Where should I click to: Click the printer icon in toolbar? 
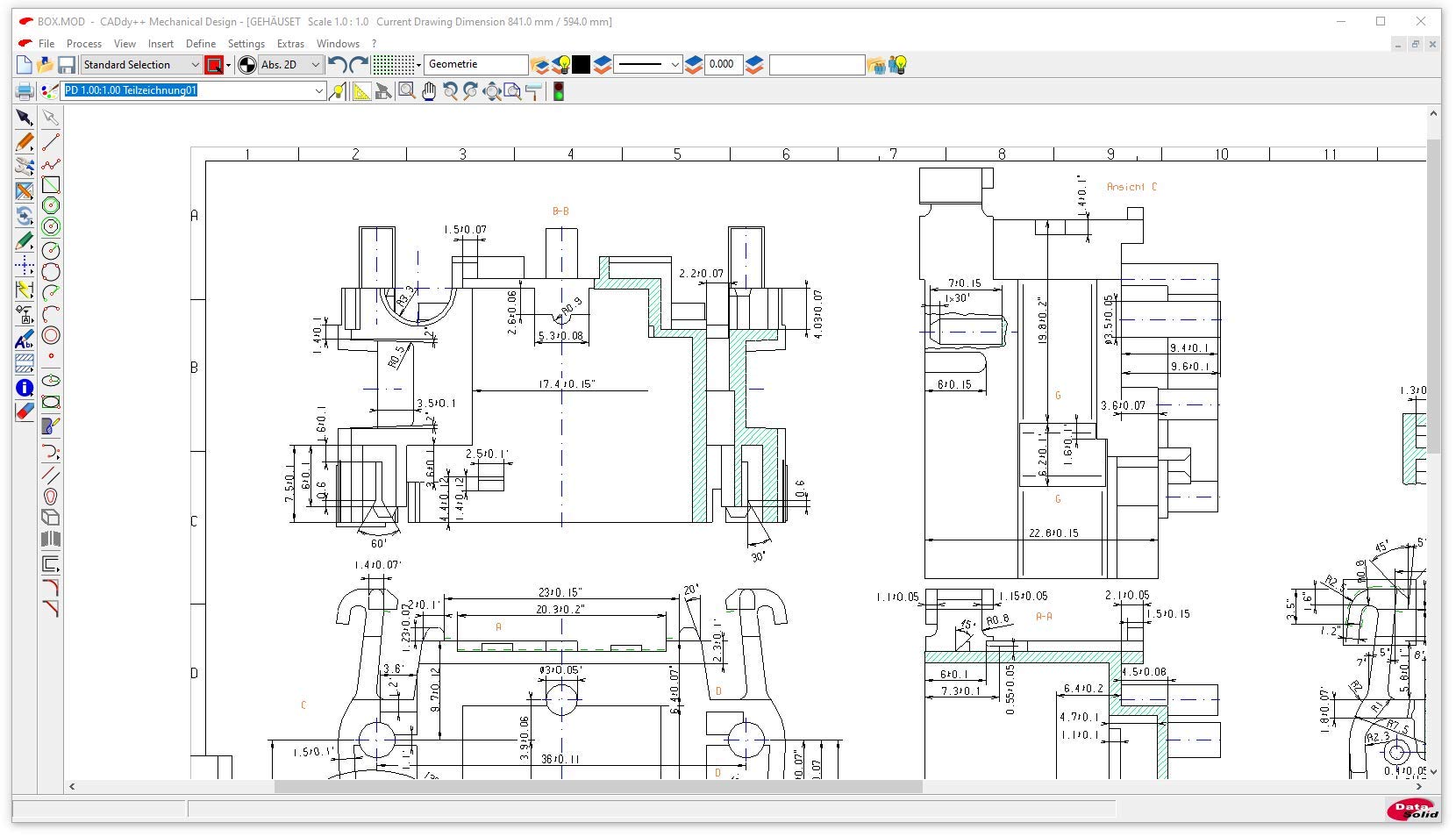click(25, 91)
